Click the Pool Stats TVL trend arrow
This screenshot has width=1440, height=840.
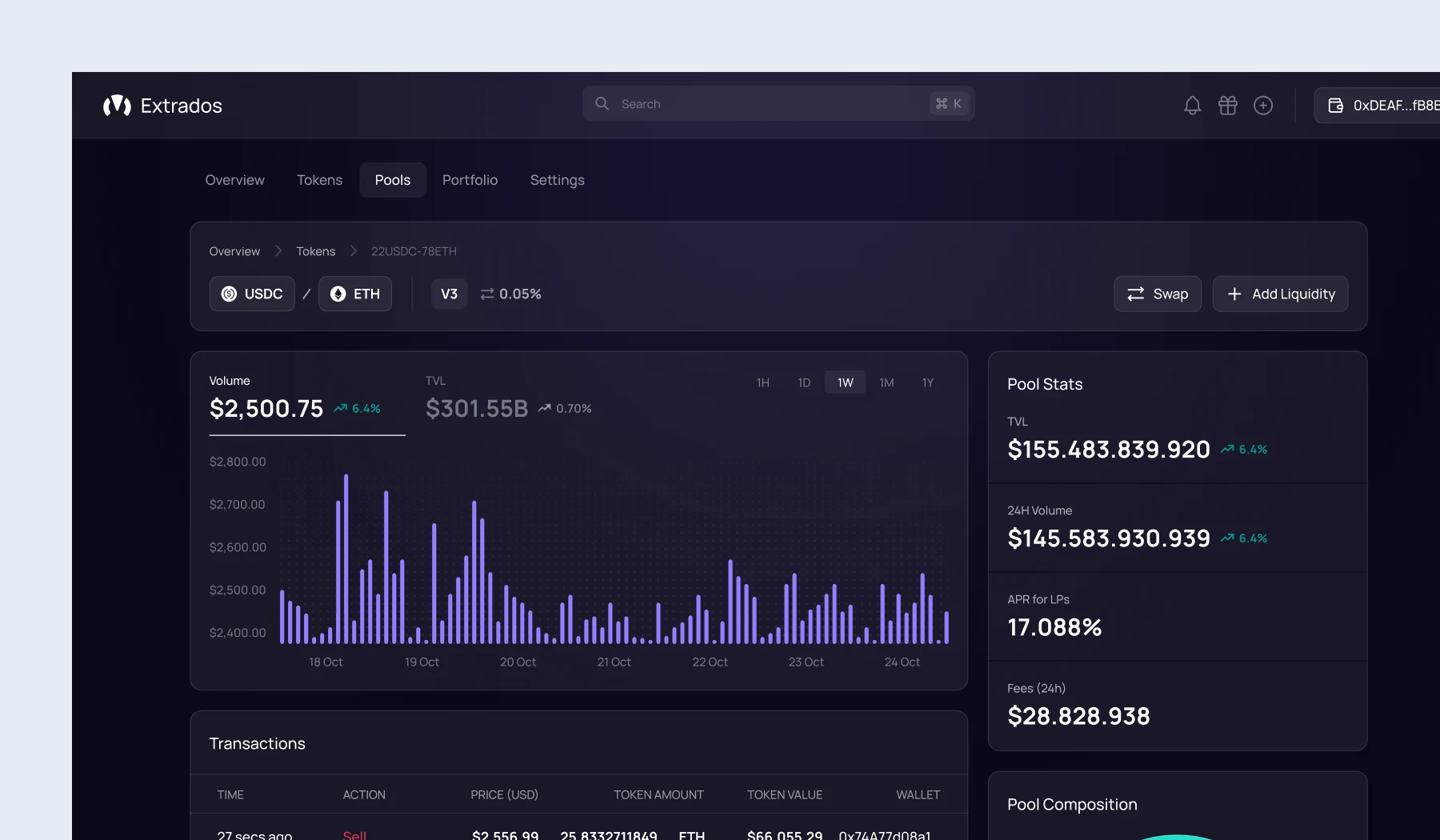1227,450
